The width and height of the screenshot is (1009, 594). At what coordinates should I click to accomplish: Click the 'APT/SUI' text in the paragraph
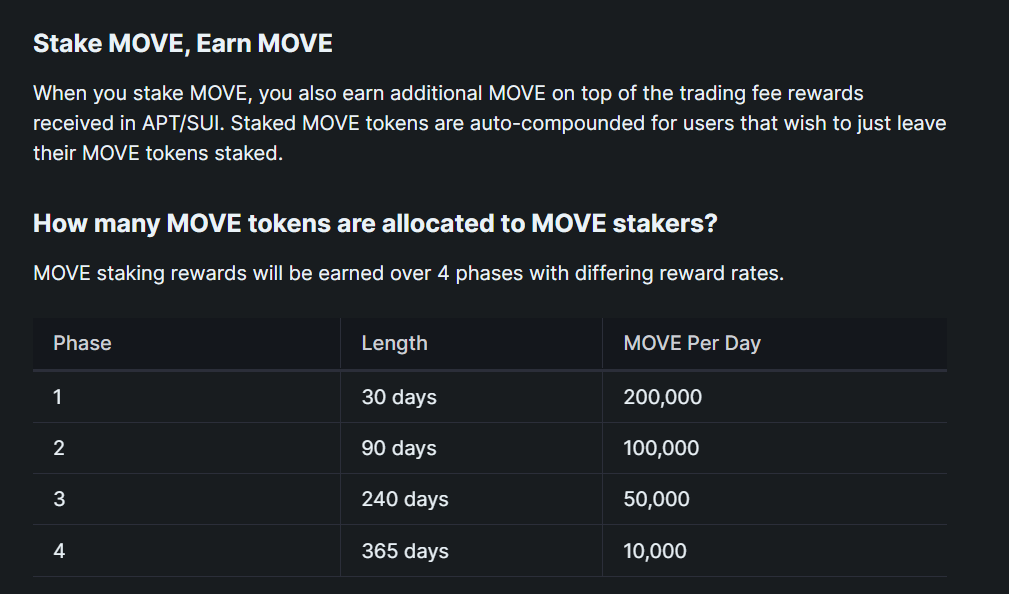tap(183, 123)
